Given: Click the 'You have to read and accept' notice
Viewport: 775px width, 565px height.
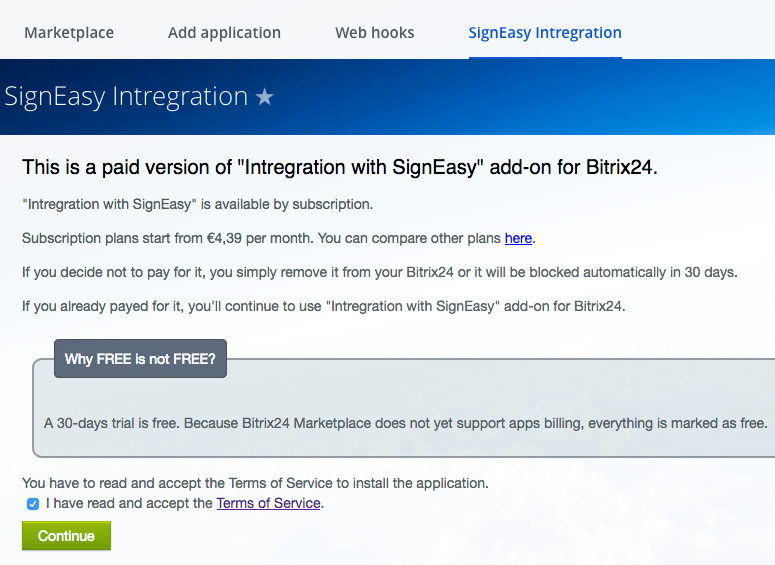Looking at the screenshot, I should [x=255, y=483].
